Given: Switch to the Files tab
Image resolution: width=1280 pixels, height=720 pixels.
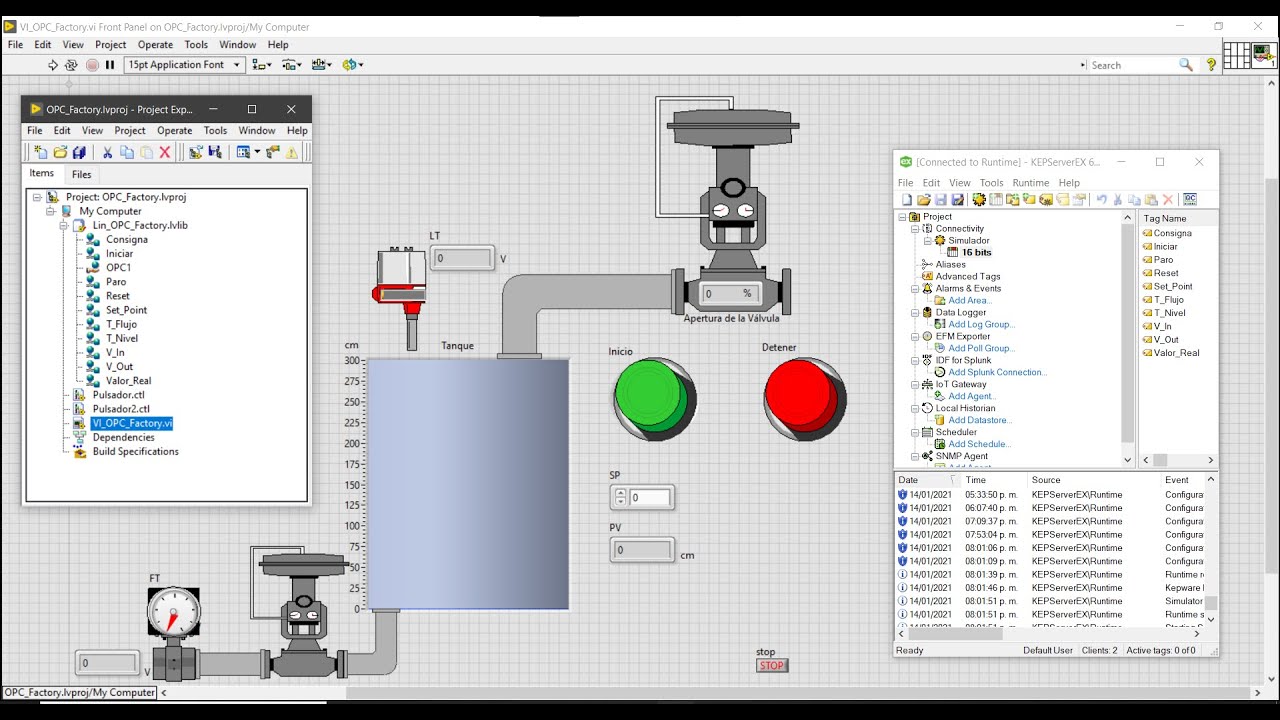Looking at the screenshot, I should click(x=82, y=174).
